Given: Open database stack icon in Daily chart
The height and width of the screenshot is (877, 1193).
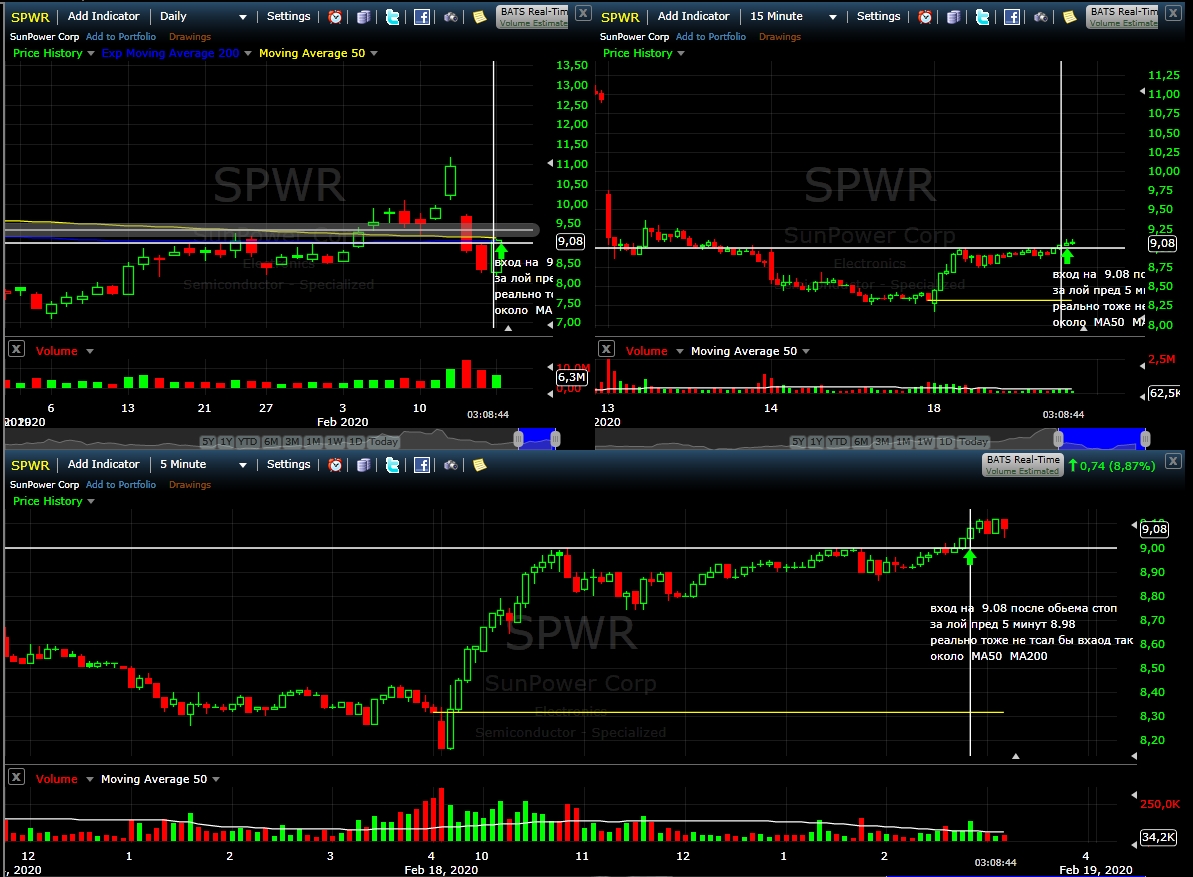Looking at the screenshot, I should [x=364, y=17].
